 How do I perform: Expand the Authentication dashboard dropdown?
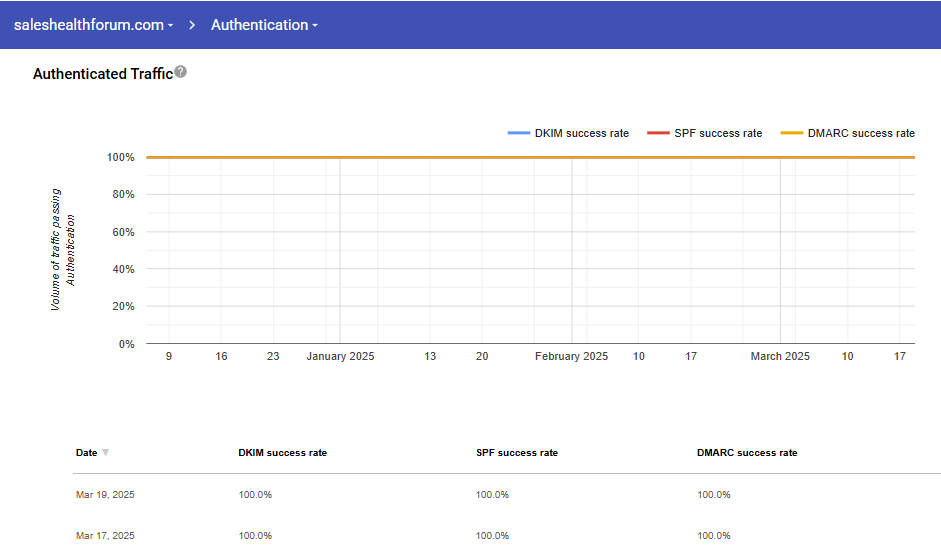tap(264, 25)
